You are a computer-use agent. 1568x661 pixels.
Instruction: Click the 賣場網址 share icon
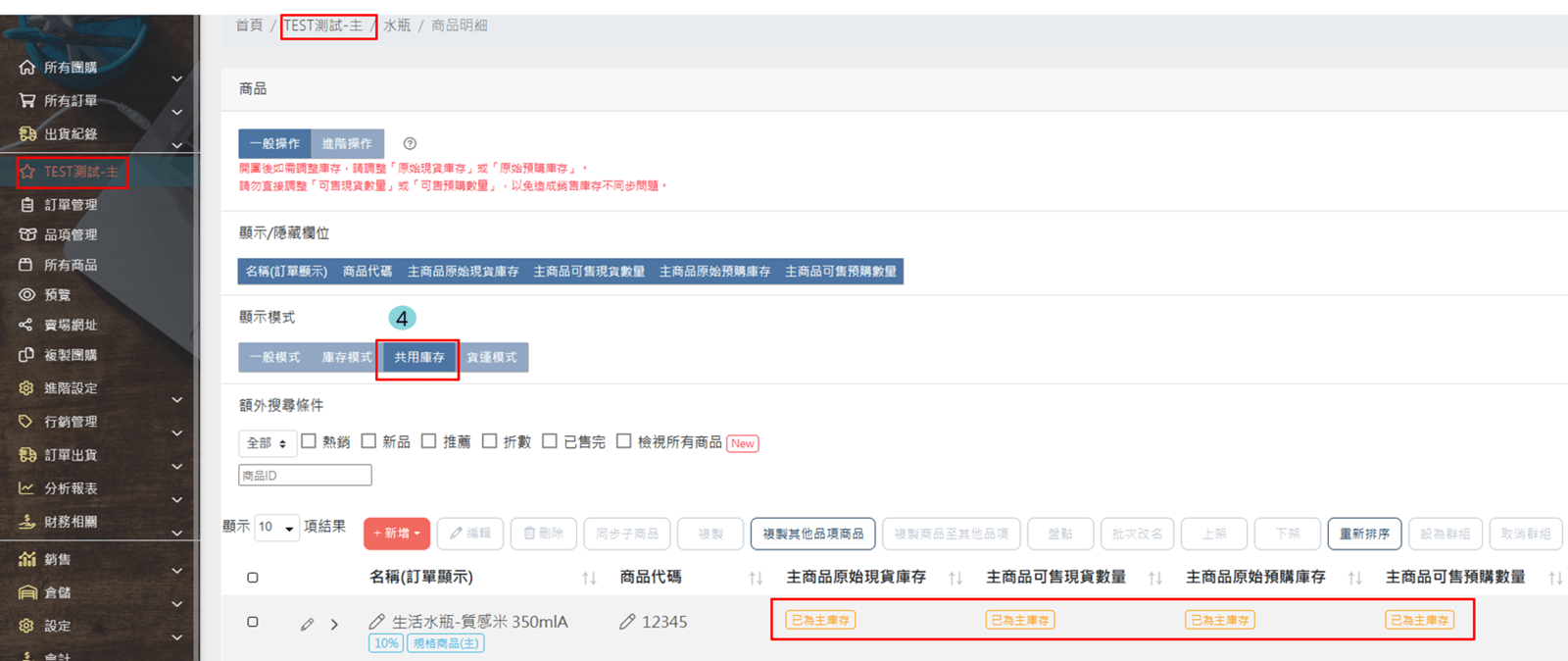coord(27,325)
